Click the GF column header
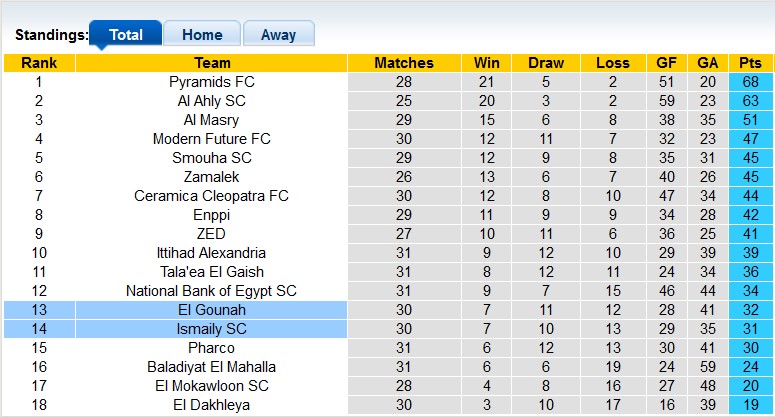 click(667, 63)
